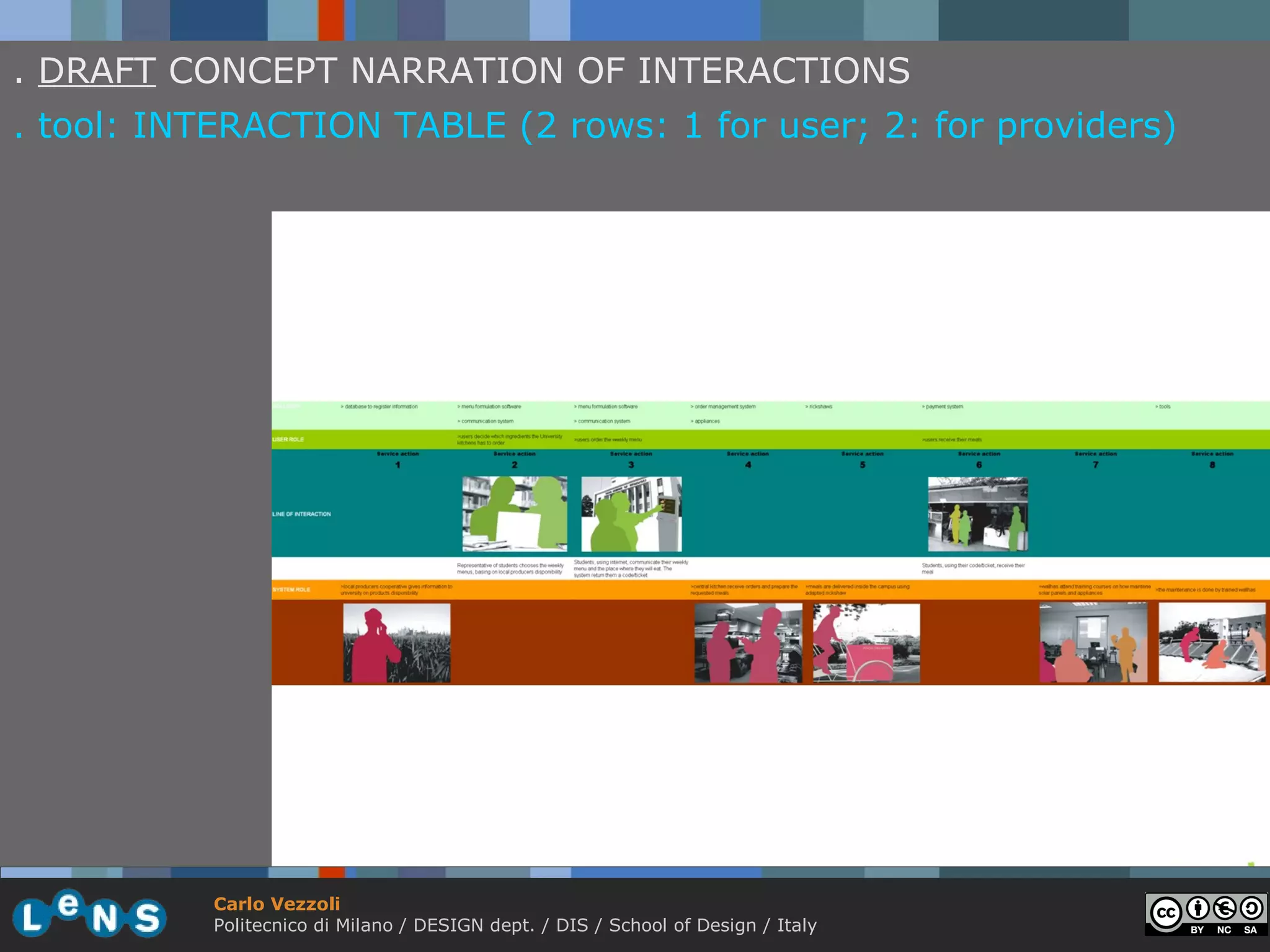Click the LeNS logo

click(90, 914)
